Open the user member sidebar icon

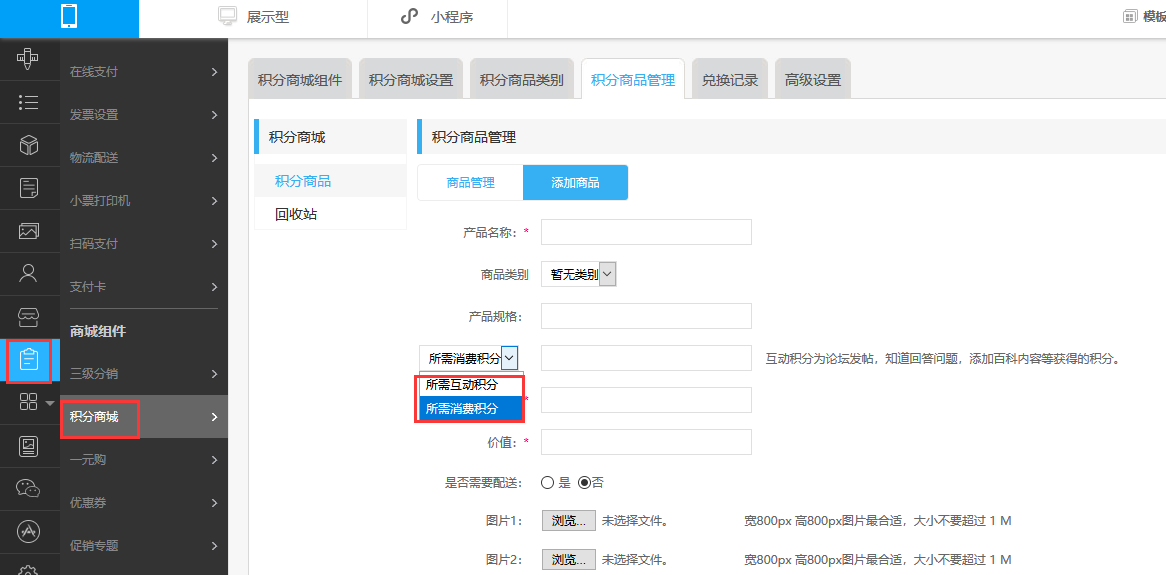(x=28, y=274)
